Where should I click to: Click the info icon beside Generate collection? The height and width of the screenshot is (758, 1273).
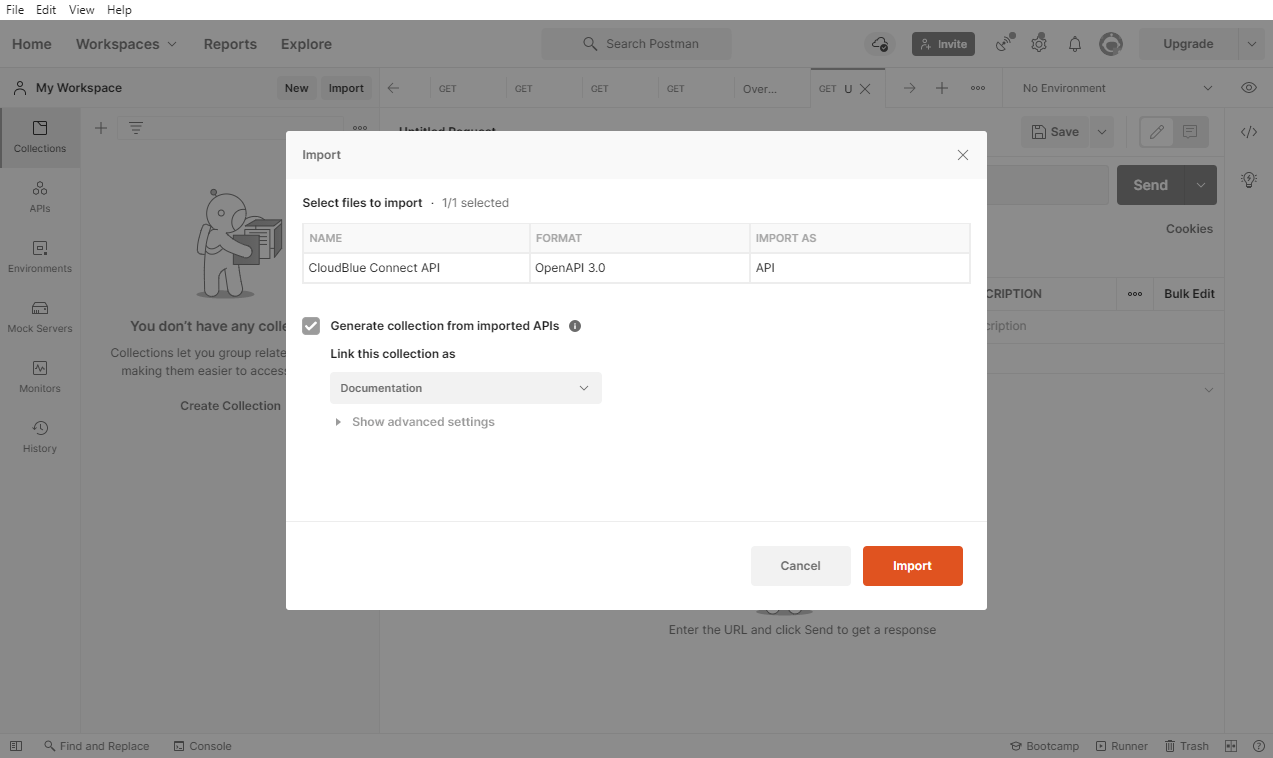575,326
